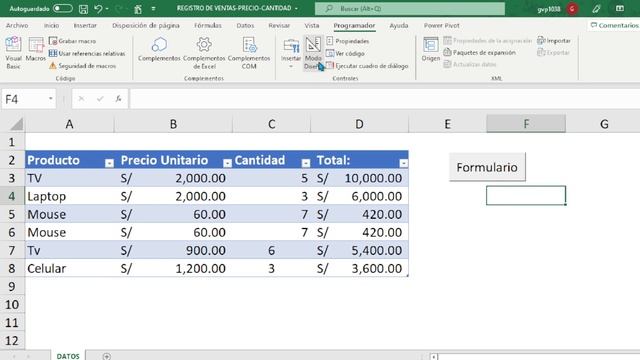Open the file name title dropdown

(x=296, y=9)
